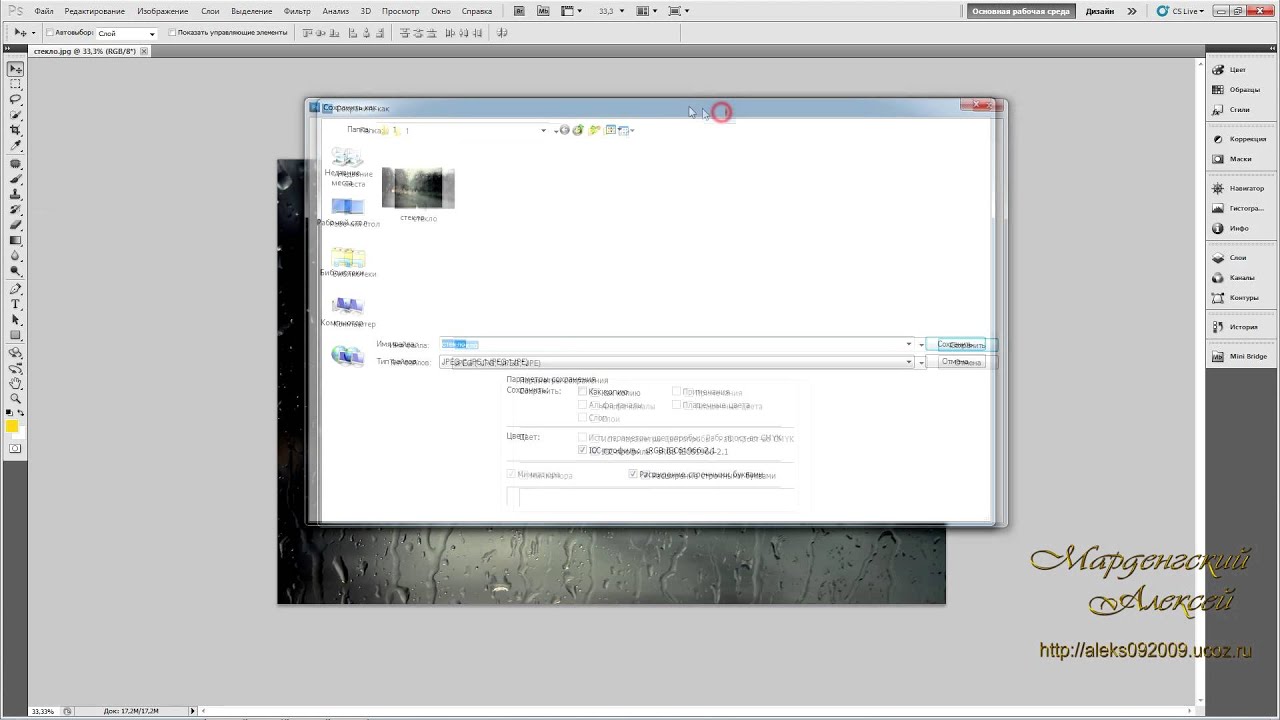Open the Arrange Documents dropdown

[x=646, y=11]
